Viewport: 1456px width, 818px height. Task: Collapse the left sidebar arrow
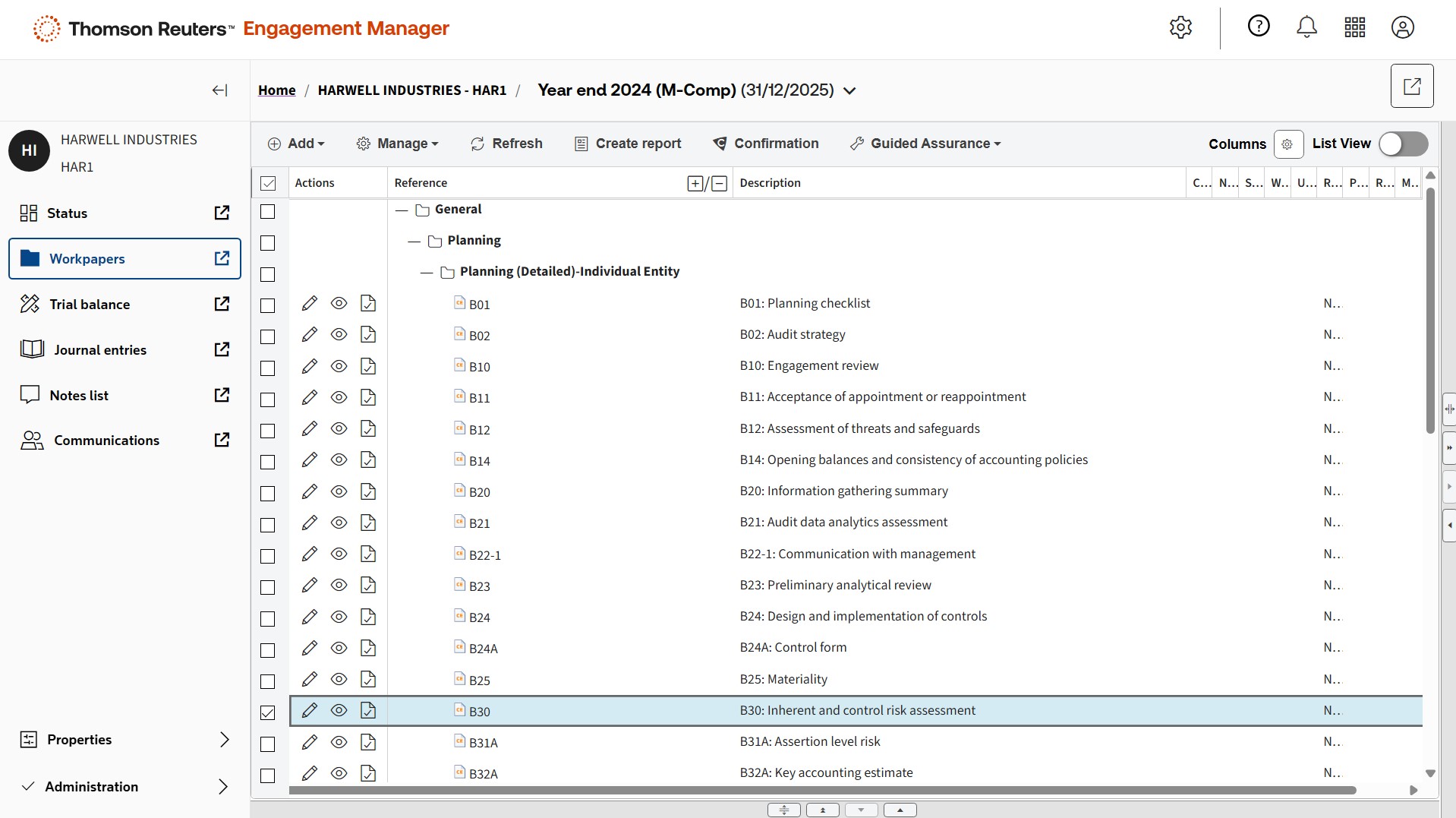[x=219, y=90]
